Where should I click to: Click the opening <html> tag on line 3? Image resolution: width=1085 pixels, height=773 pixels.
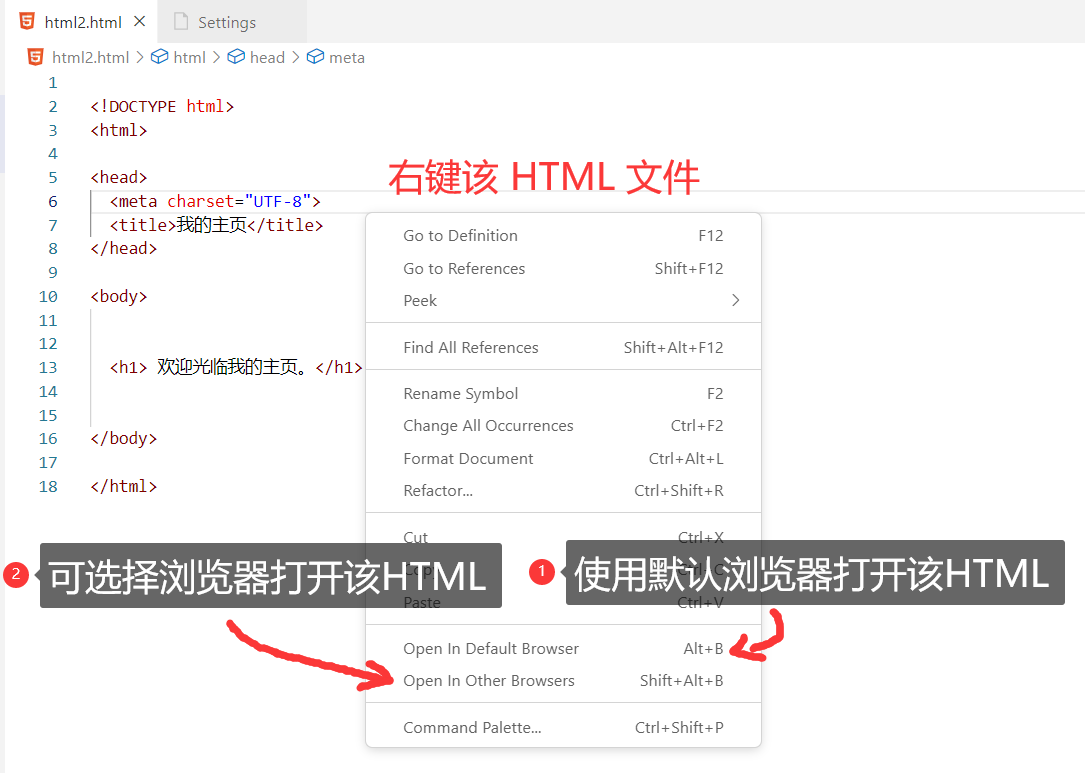click(x=118, y=130)
